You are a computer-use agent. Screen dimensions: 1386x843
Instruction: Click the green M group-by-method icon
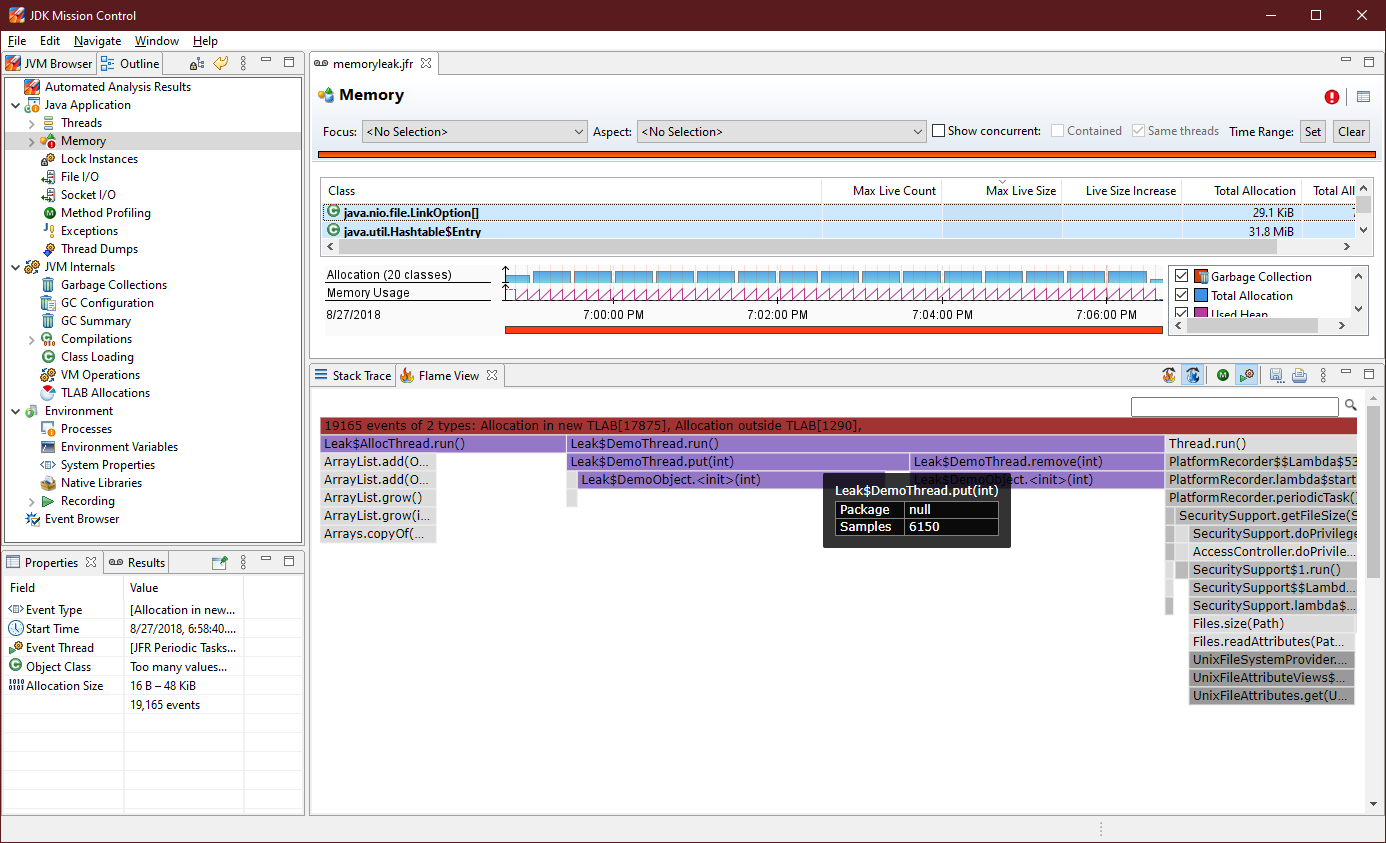(1223, 376)
